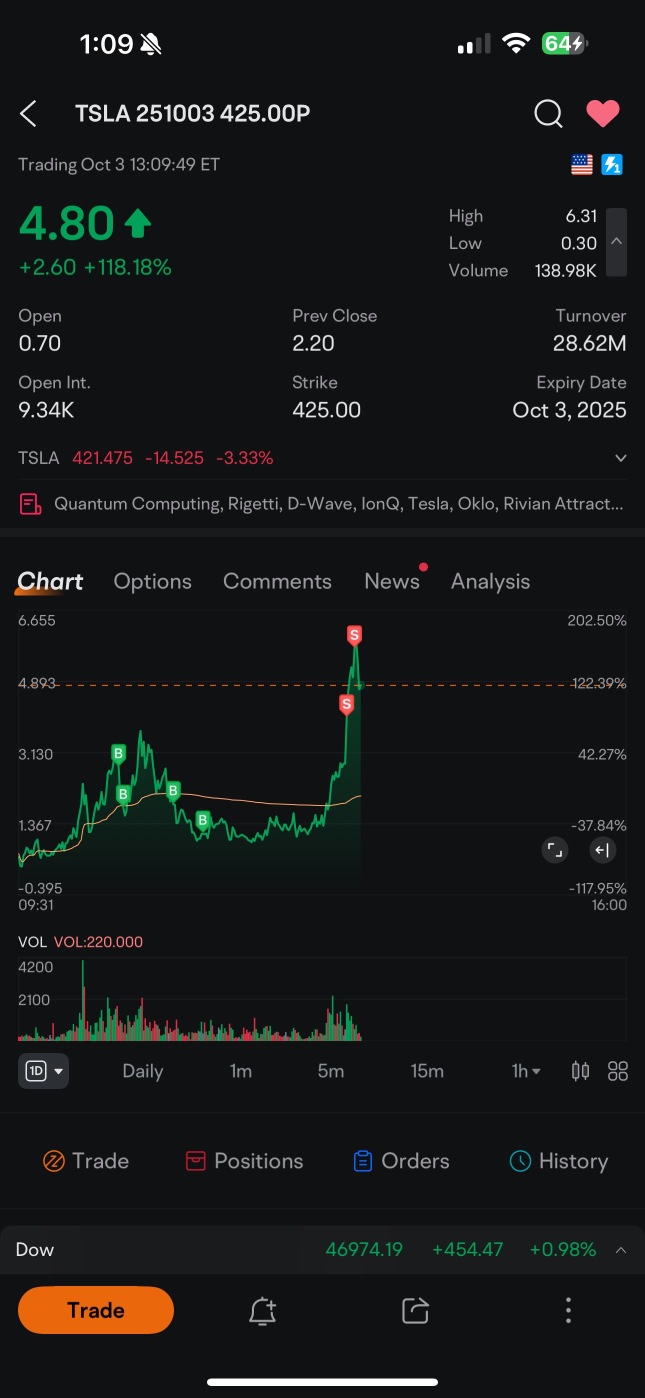
Task: Open the 1h interval dropdown
Action: [526, 1071]
